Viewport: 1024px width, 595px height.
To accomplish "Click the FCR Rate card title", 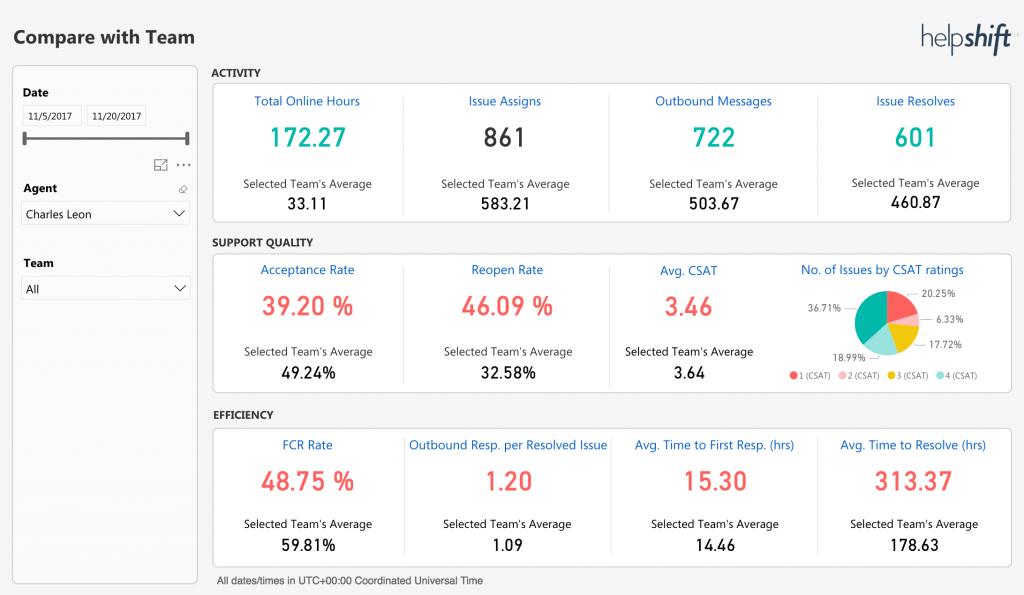I will click(307, 445).
